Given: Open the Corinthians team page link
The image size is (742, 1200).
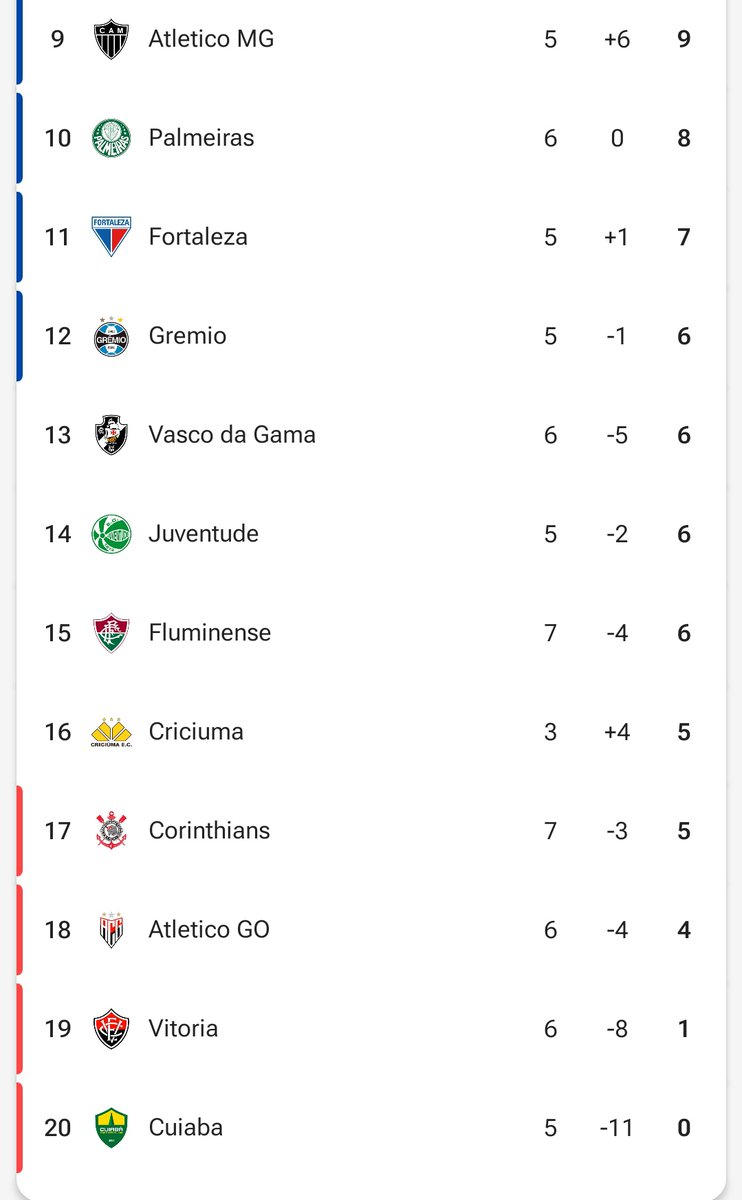Looking at the screenshot, I should pyautogui.click(x=209, y=831).
